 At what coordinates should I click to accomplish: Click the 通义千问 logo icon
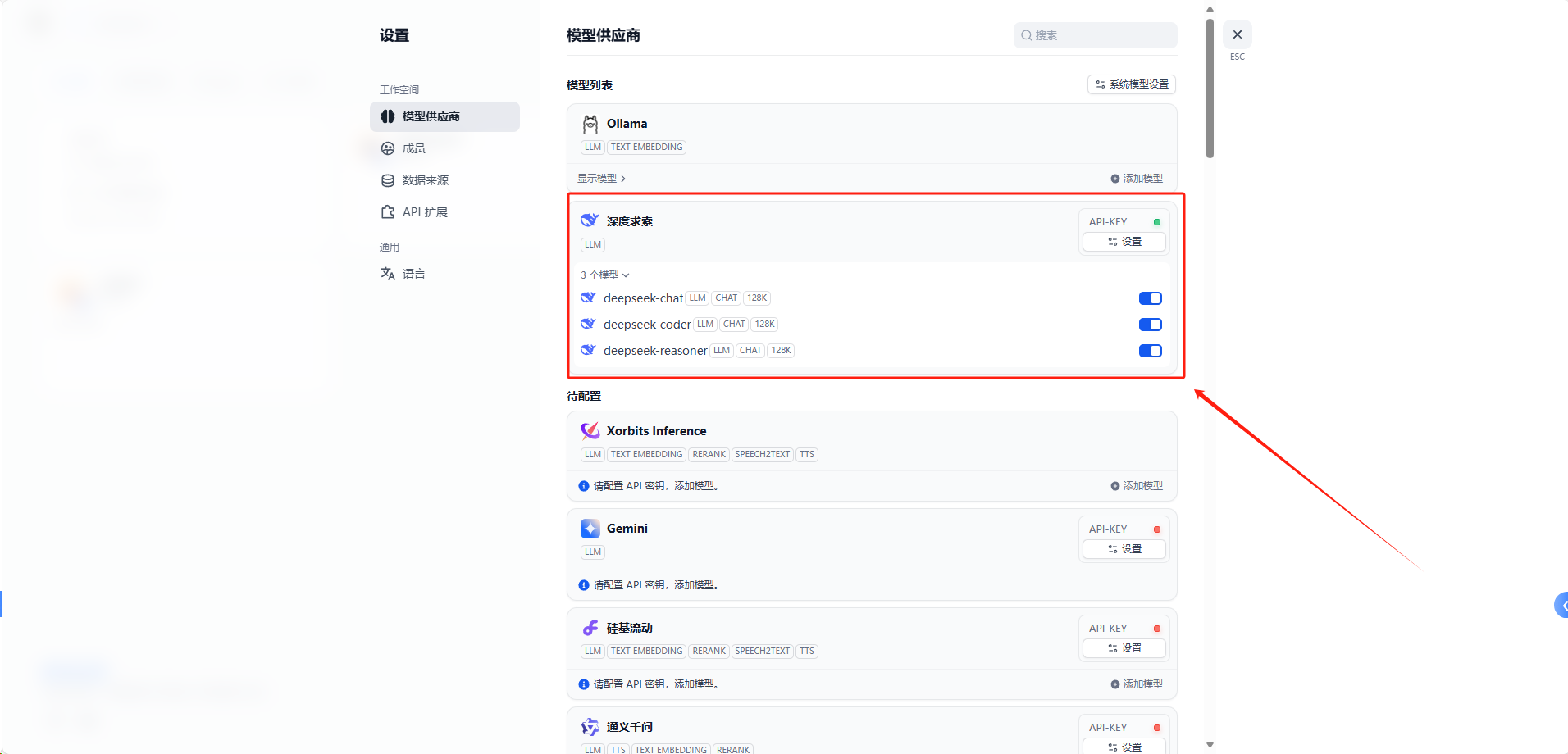[590, 727]
